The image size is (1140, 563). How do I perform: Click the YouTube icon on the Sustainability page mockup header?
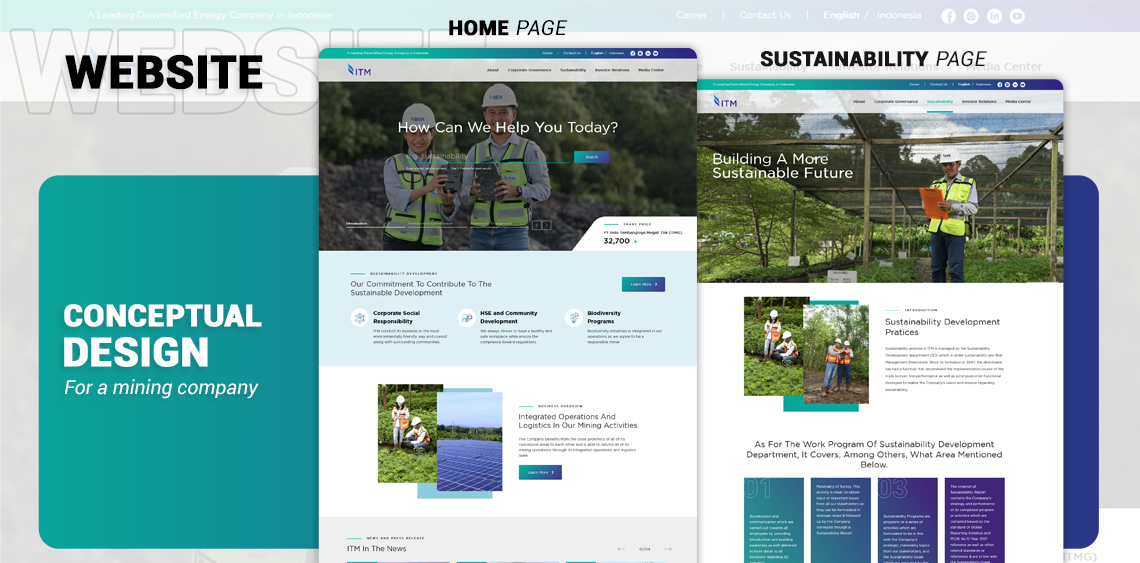click(1022, 84)
